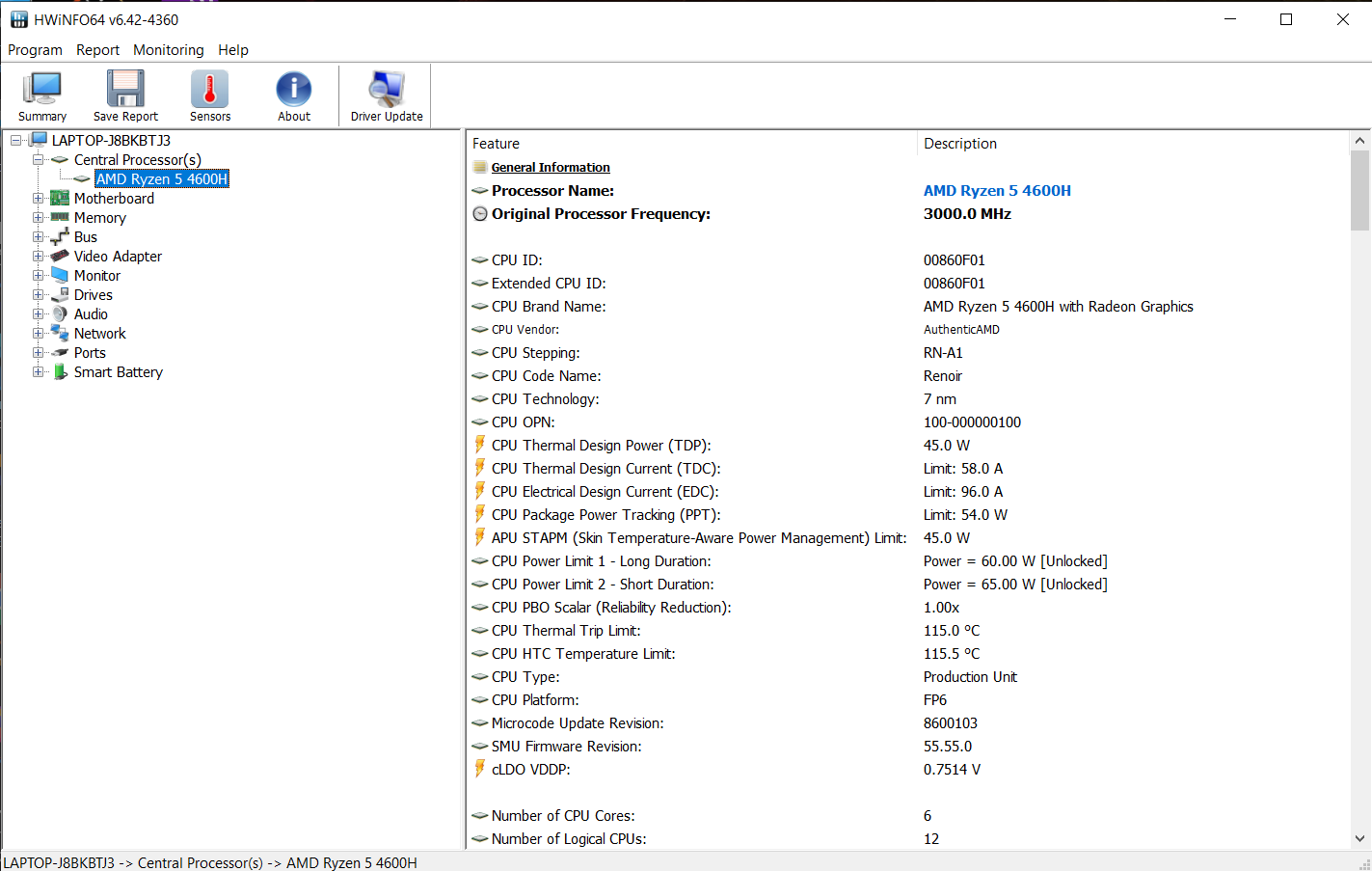Select the Smart Battery label in tree

(x=119, y=371)
